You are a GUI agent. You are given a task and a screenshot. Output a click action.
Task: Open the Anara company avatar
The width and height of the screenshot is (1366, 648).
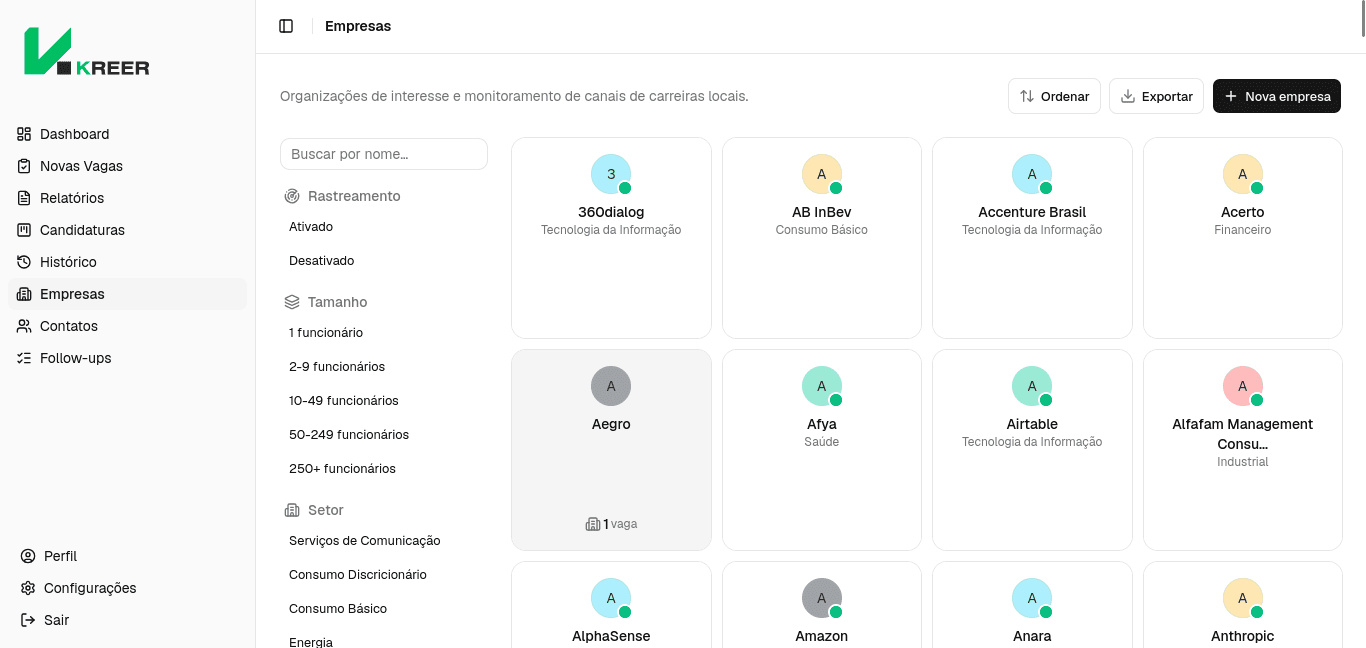[1032, 598]
